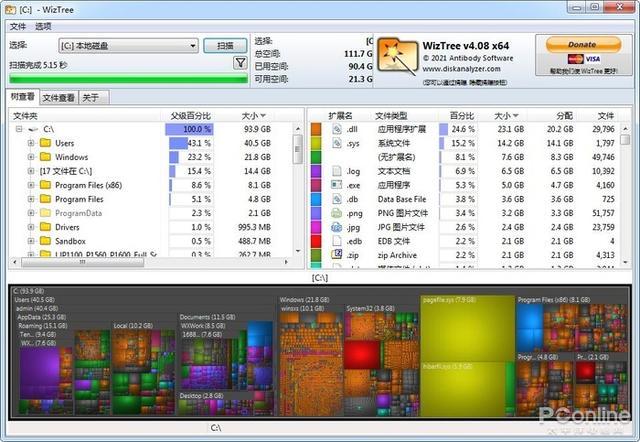Expand the Program Files (x86) node
Viewport: 640px width, 442px height.
tap(31, 185)
